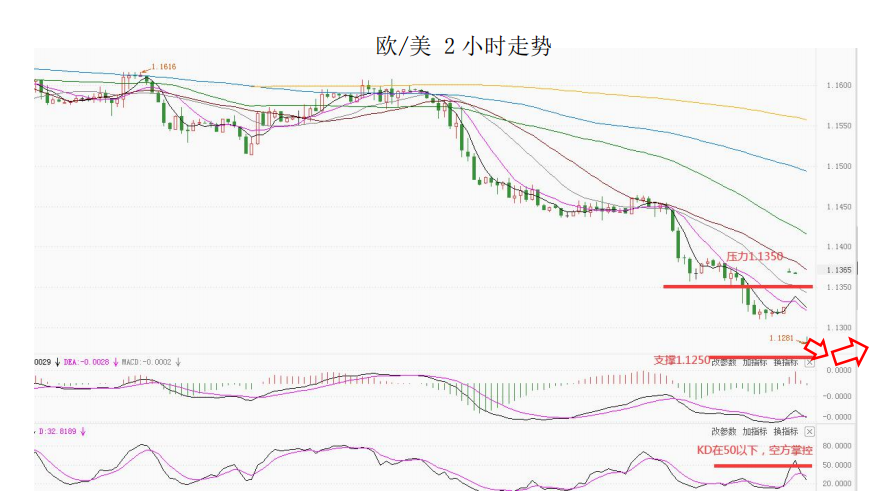Select the current price tag 1.1365
The height and width of the screenshot is (491, 875).
click(x=839, y=270)
